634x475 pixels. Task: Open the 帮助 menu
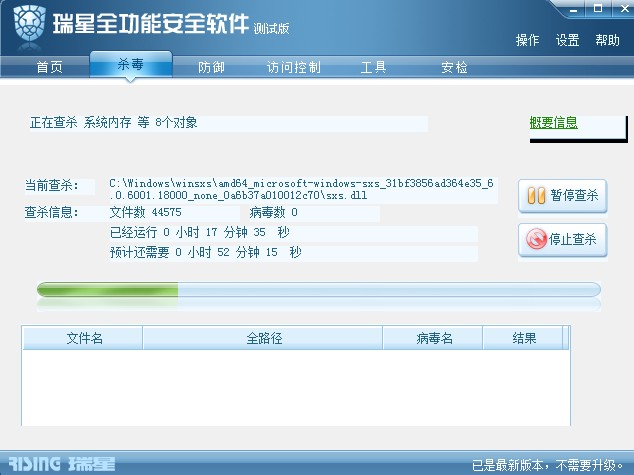coord(607,40)
